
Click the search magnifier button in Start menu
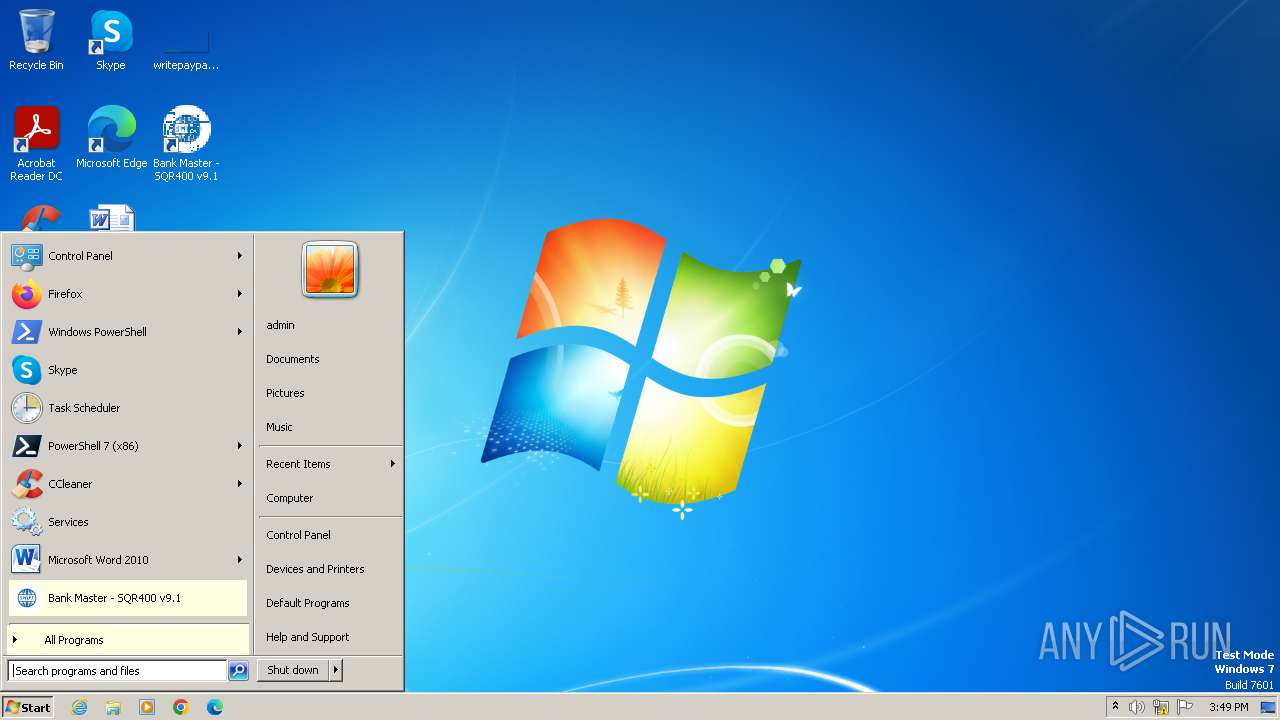pyautogui.click(x=238, y=671)
